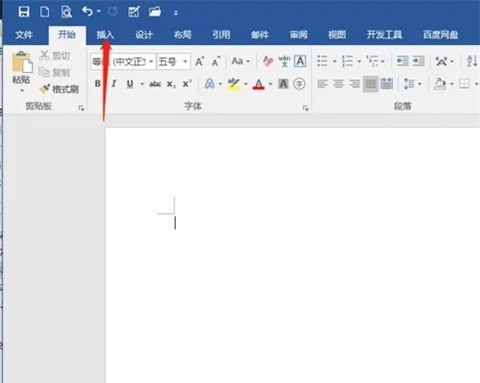The width and height of the screenshot is (480, 383).
Task: Switch to the 引用 (References) tab
Action: tap(221, 35)
